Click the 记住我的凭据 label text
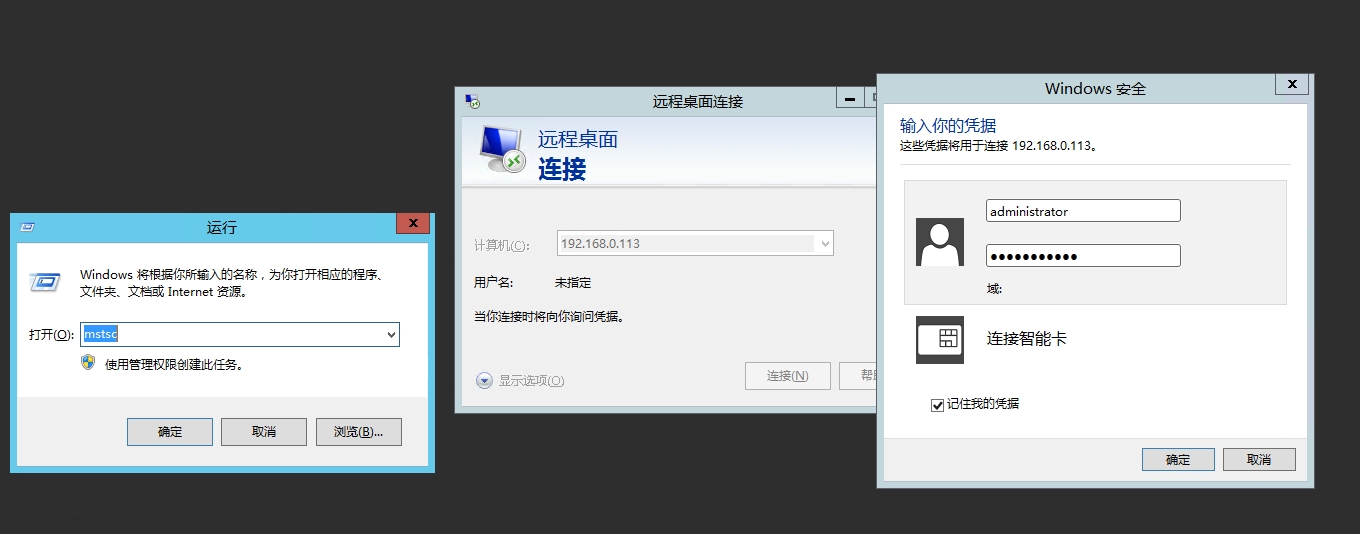This screenshot has height=534, width=1360. point(983,404)
